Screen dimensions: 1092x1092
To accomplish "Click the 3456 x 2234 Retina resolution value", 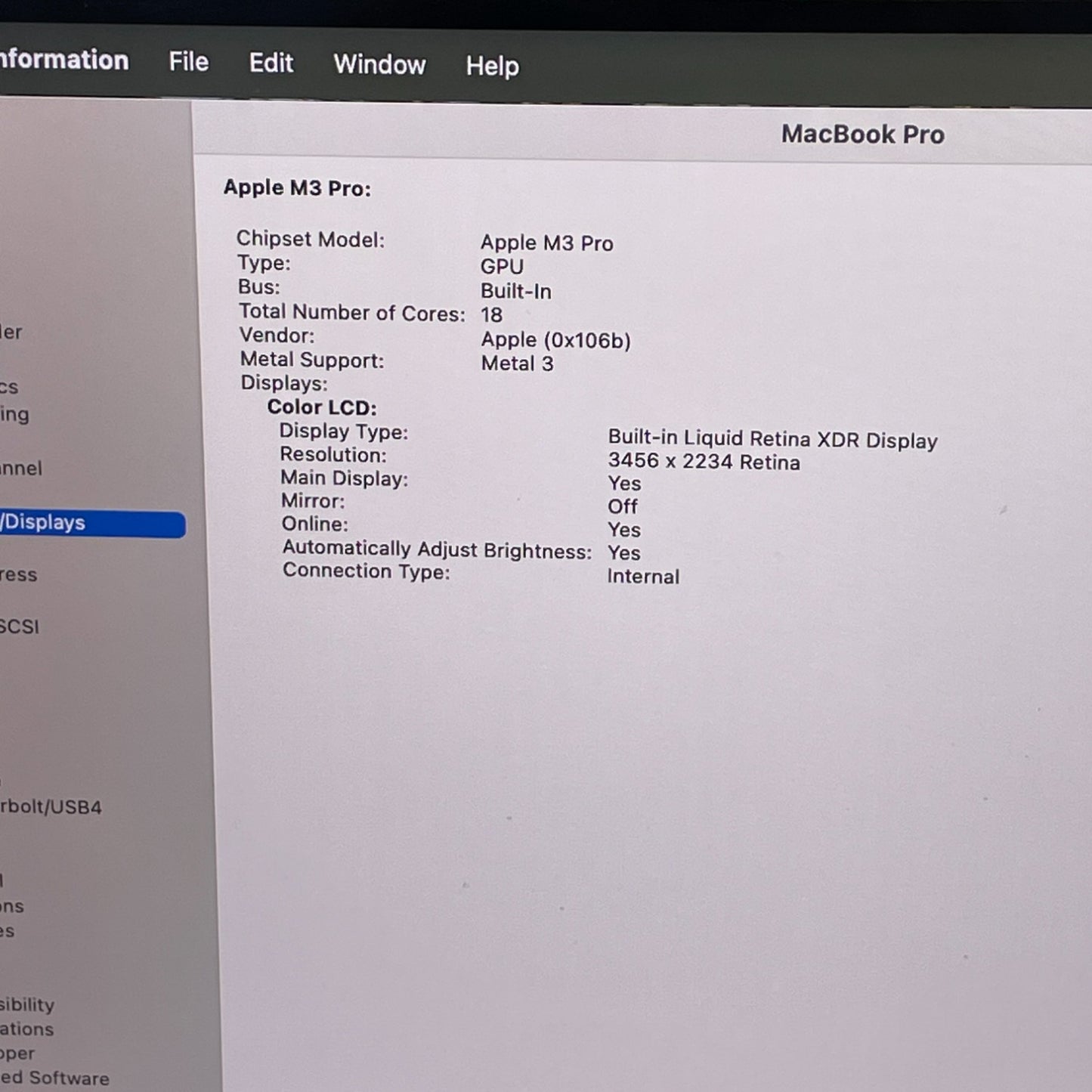I will 704,462.
